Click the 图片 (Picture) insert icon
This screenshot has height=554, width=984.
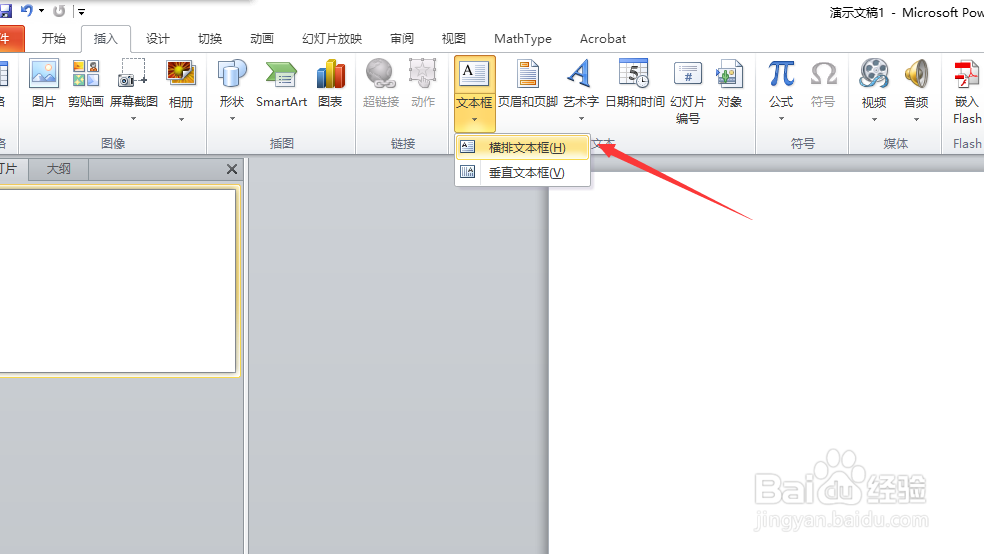pyautogui.click(x=44, y=83)
